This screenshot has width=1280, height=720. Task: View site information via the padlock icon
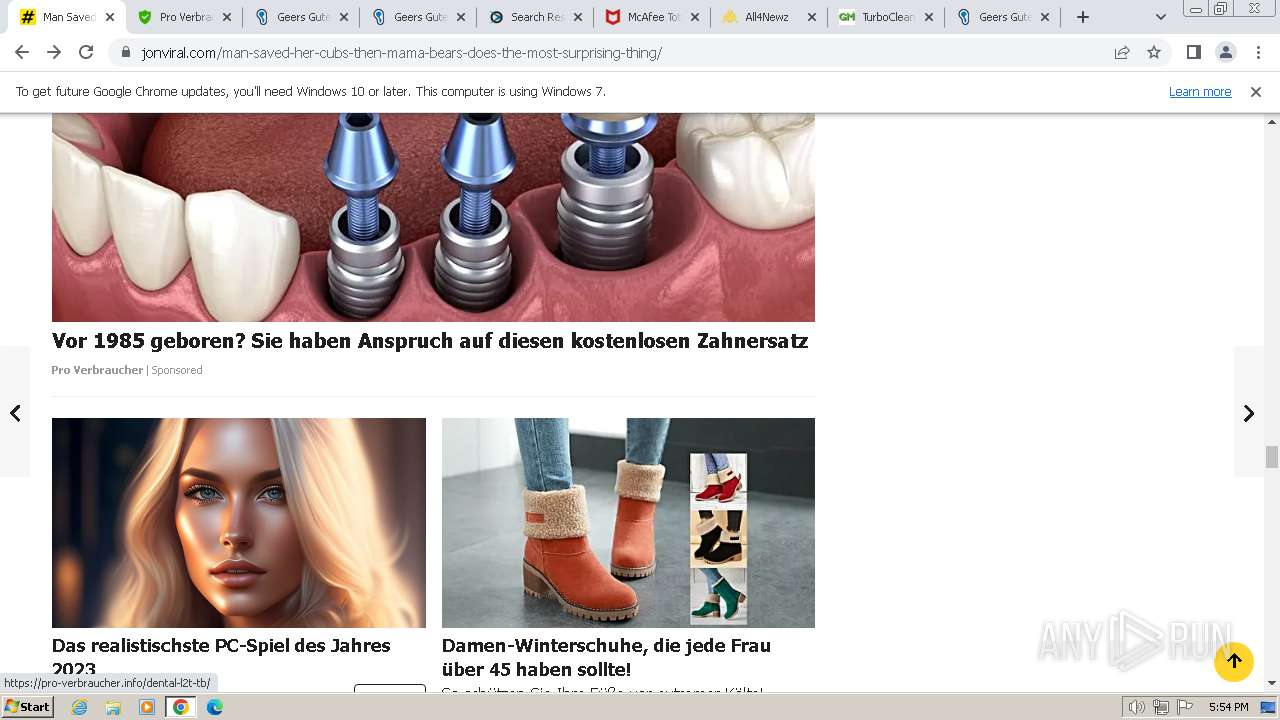(126, 52)
